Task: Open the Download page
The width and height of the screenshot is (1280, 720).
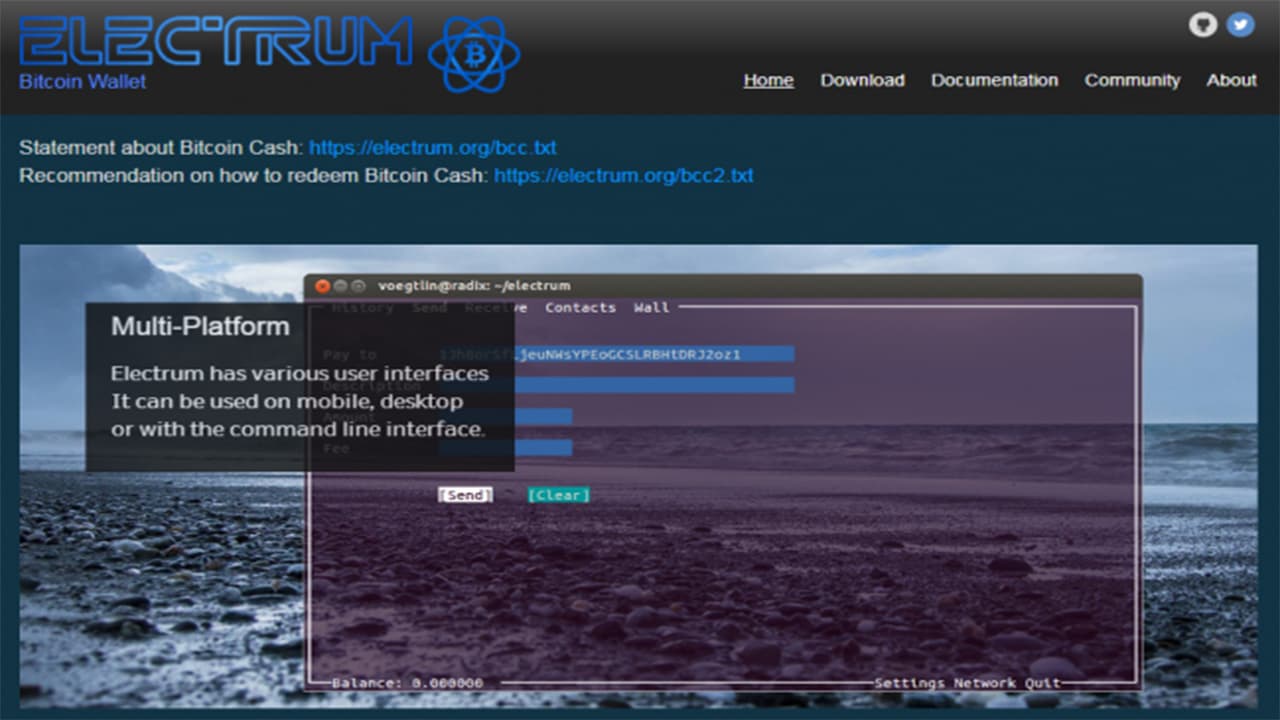Action: 862,80
